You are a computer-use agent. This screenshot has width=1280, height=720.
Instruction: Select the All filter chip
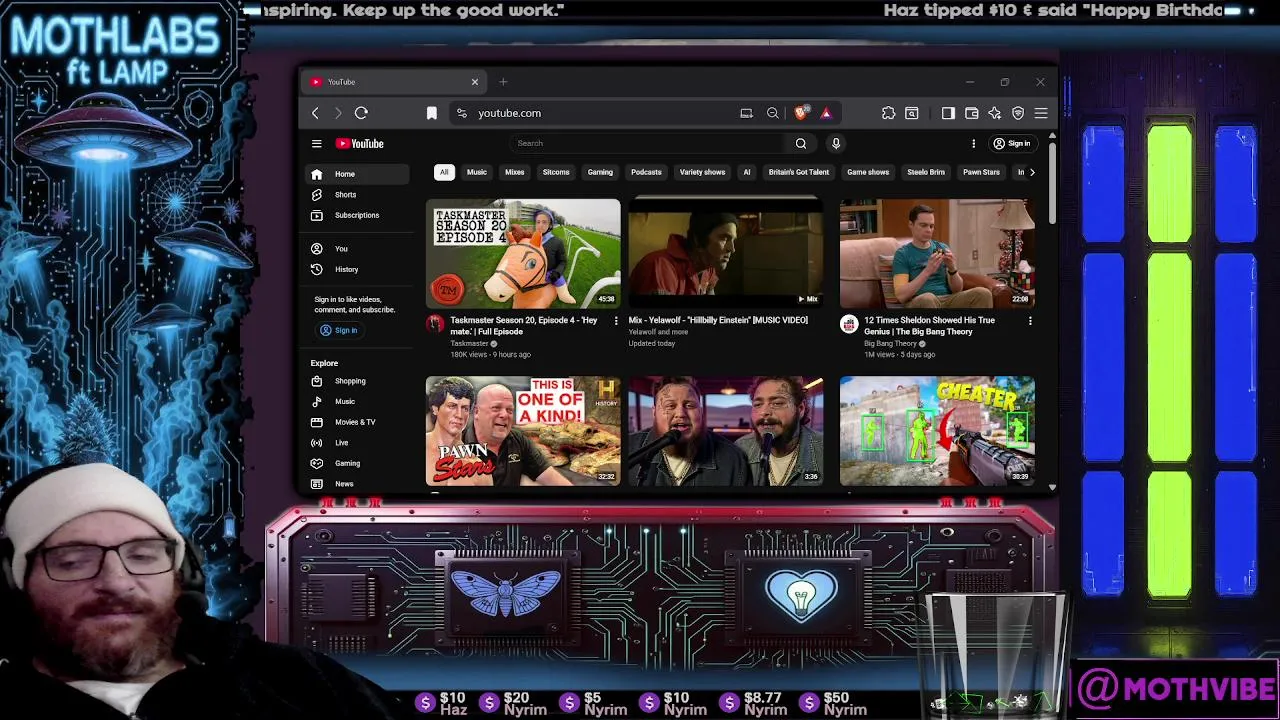pyautogui.click(x=444, y=172)
